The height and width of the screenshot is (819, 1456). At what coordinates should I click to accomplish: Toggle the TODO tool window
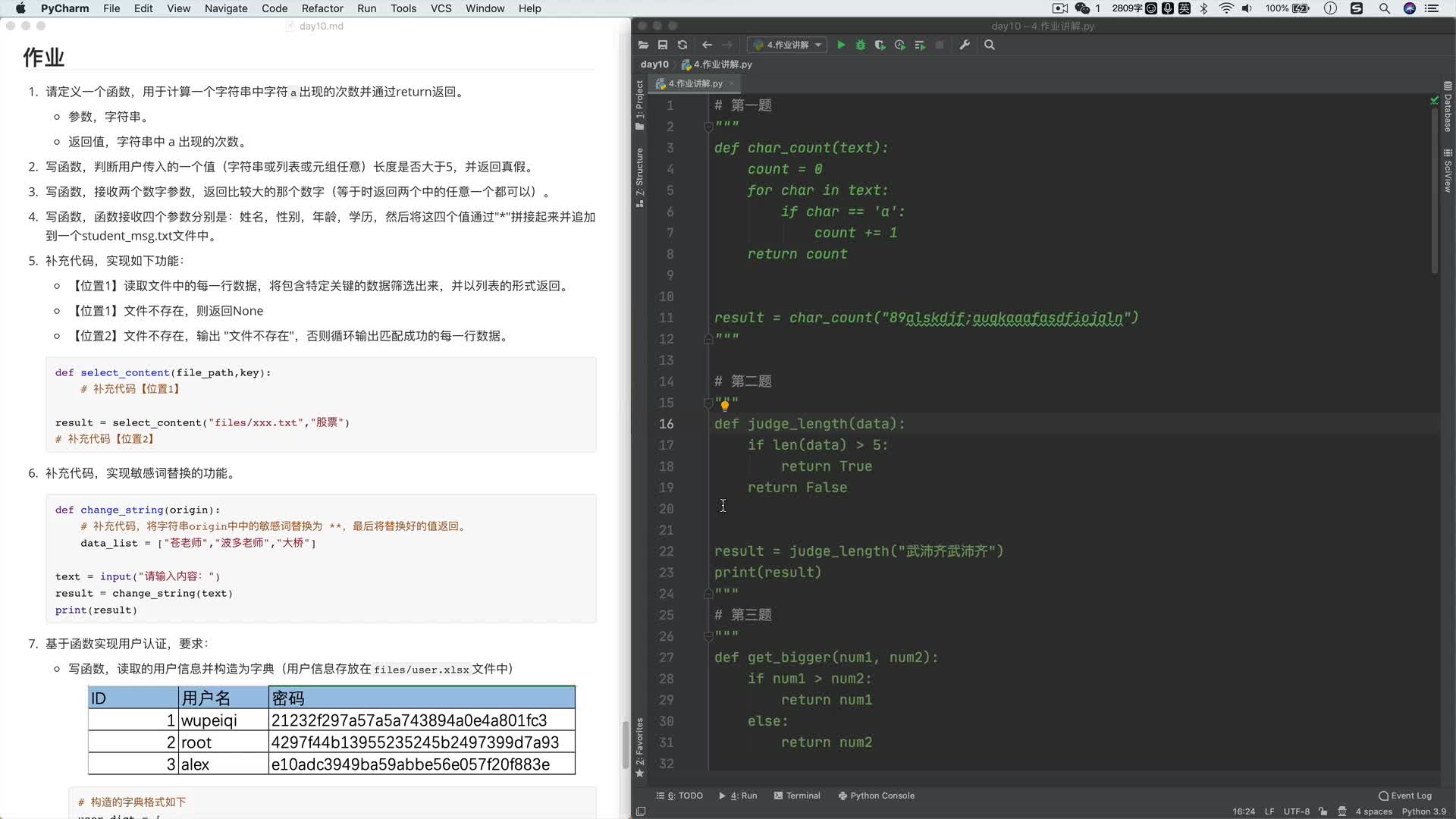[679, 795]
